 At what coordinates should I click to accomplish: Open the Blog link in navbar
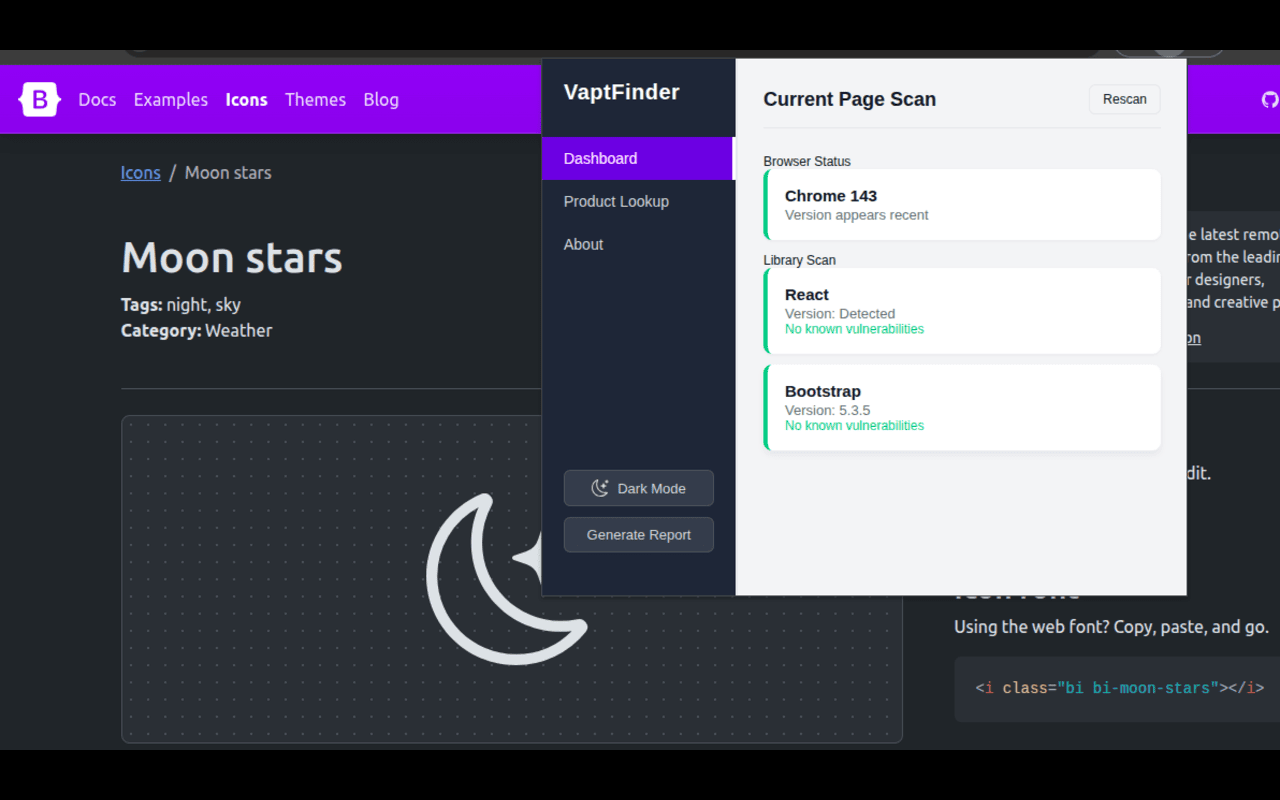coord(381,99)
